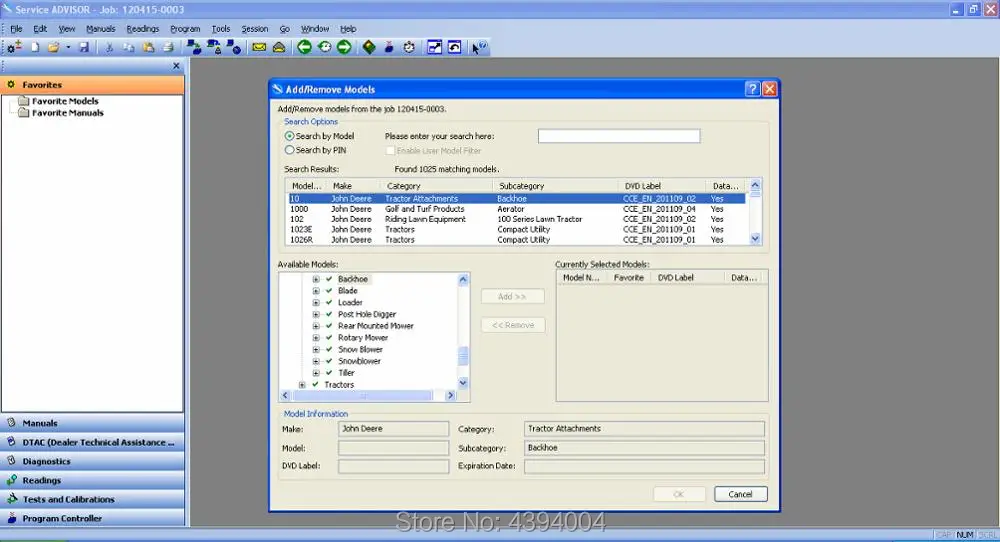The width and height of the screenshot is (1000, 542).
Task: Click the Available Models vertical scrollbar thumb
Action: tap(463, 356)
